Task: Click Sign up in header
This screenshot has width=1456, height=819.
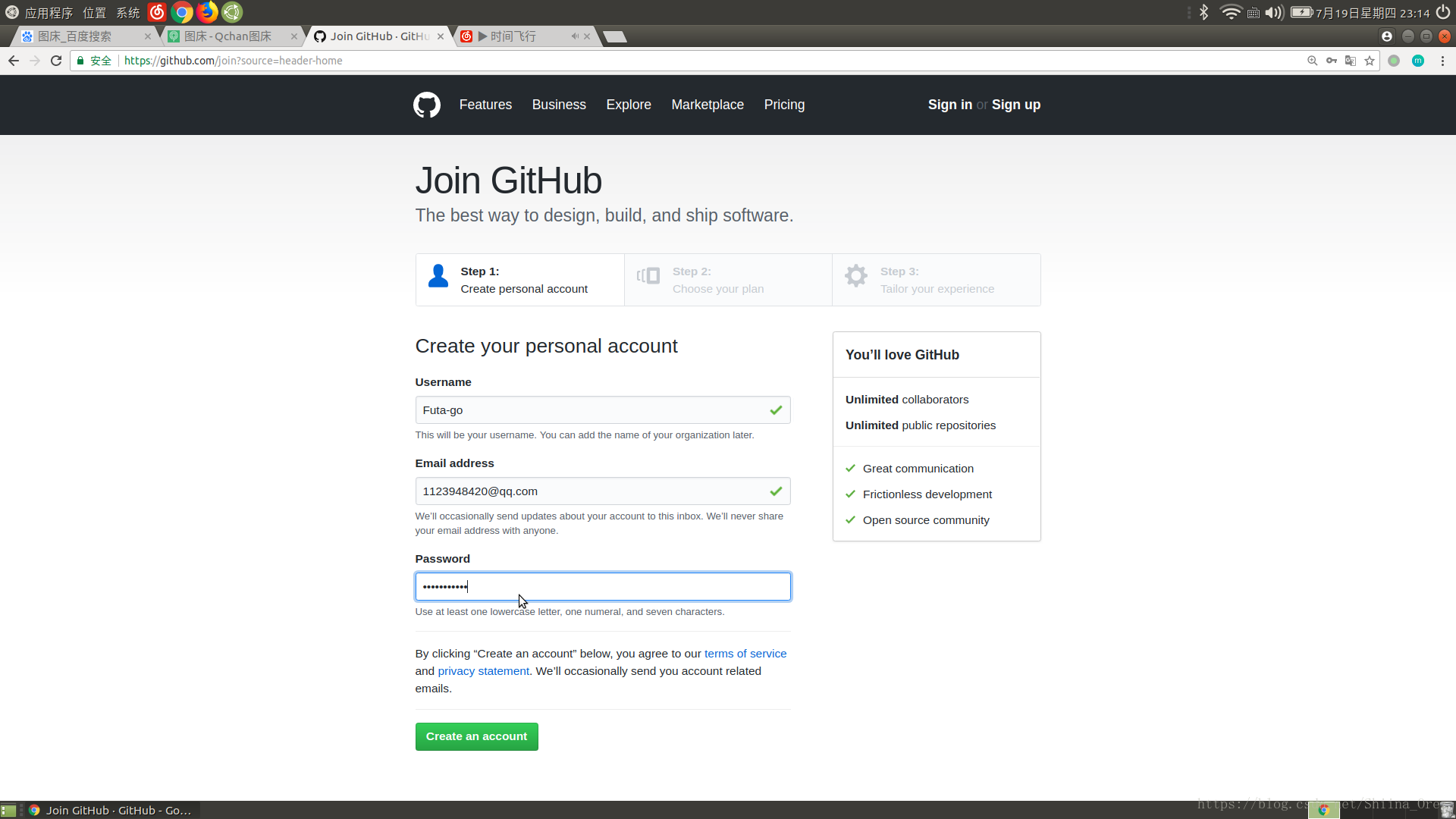Action: pyautogui.click(x=1016, y=105)
